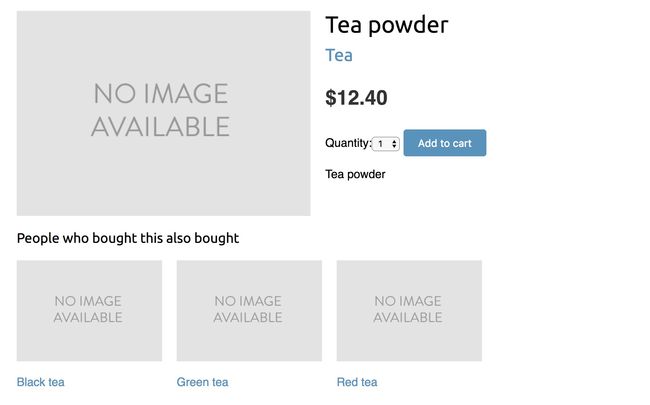This screenshot has width=650, height=405.
Task: Click the Green tea placeholder thumbnail
Action: click(249, 310)
